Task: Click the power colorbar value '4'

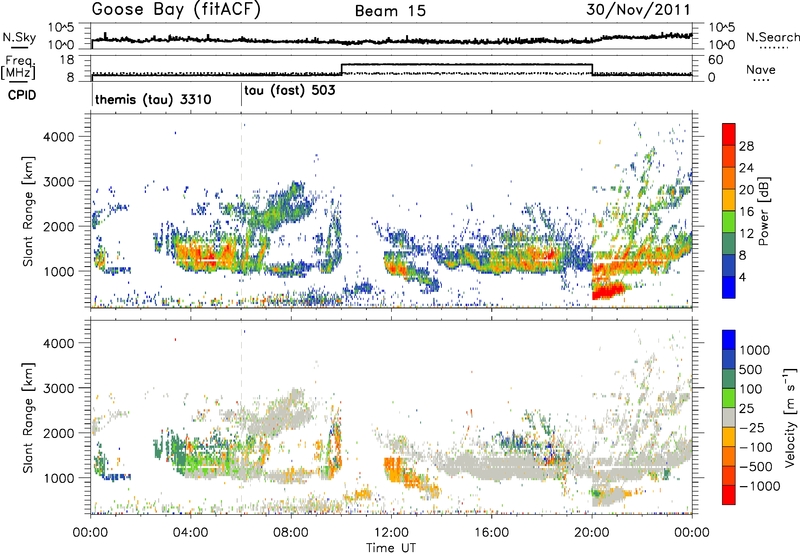Action: click(743, 277)
